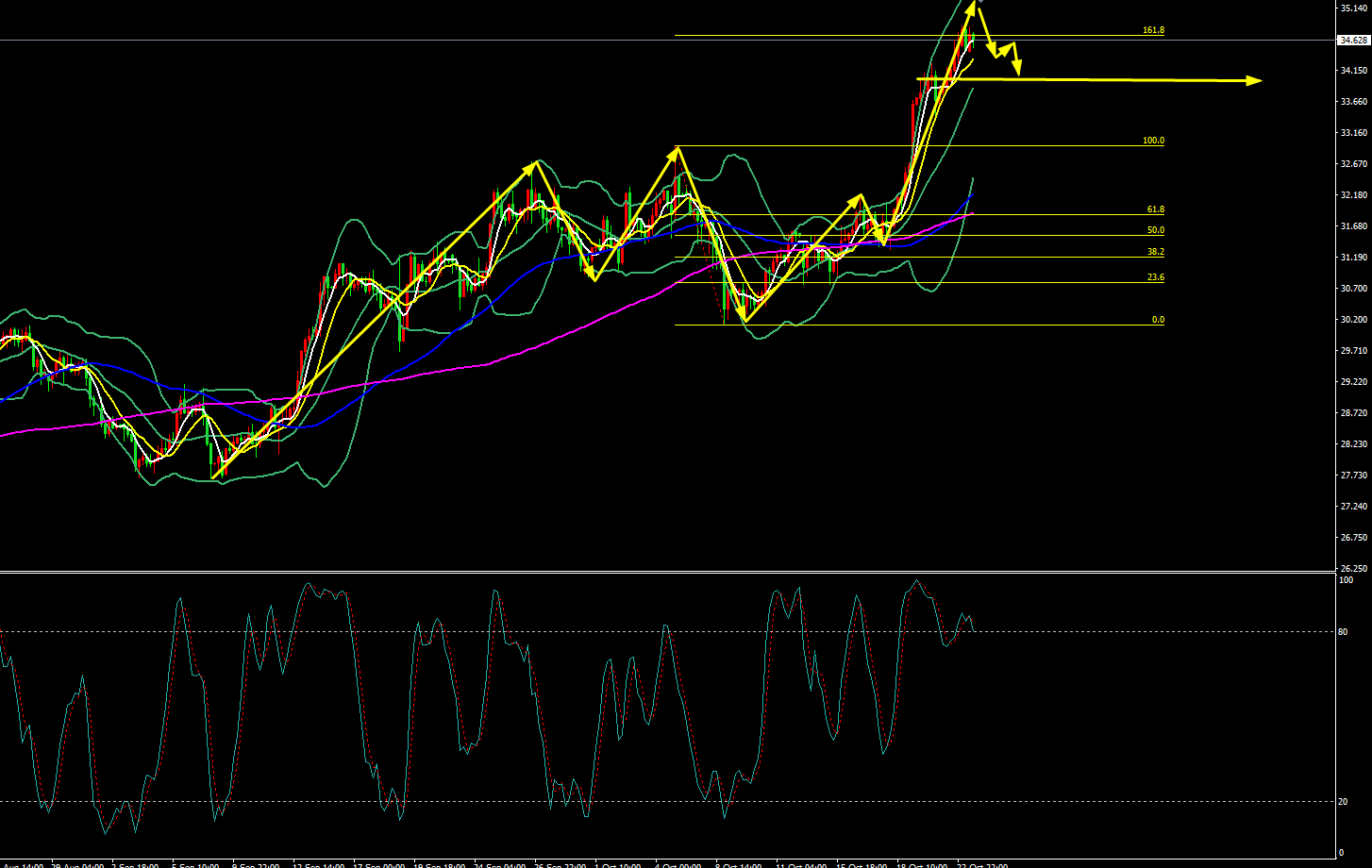1372x868 pixels.
Task: Click the oscillator oversold level 20 label
Action: point(1343,802)
